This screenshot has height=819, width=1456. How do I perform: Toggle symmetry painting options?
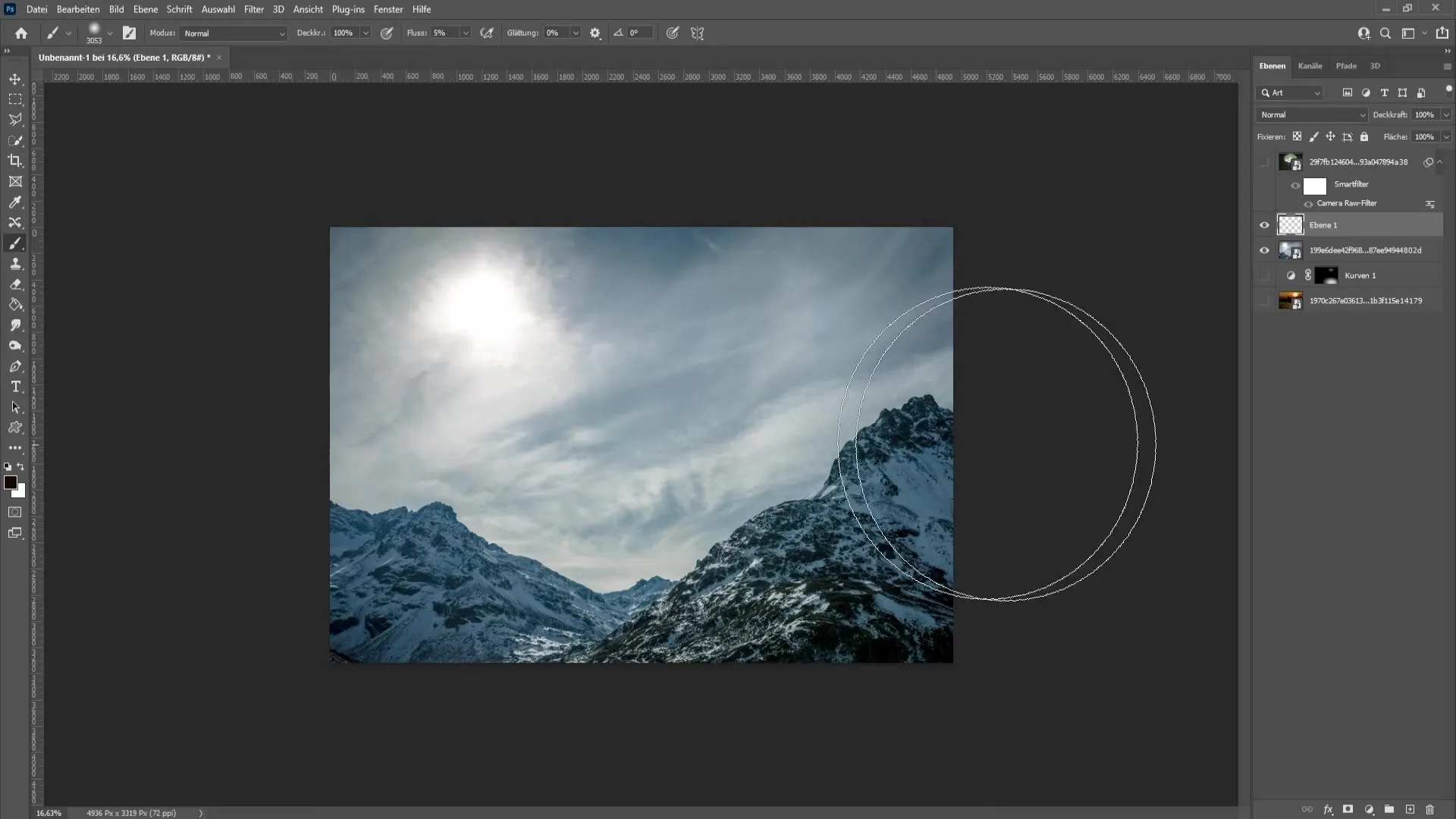pyautogui.click(x=698, y=33)
